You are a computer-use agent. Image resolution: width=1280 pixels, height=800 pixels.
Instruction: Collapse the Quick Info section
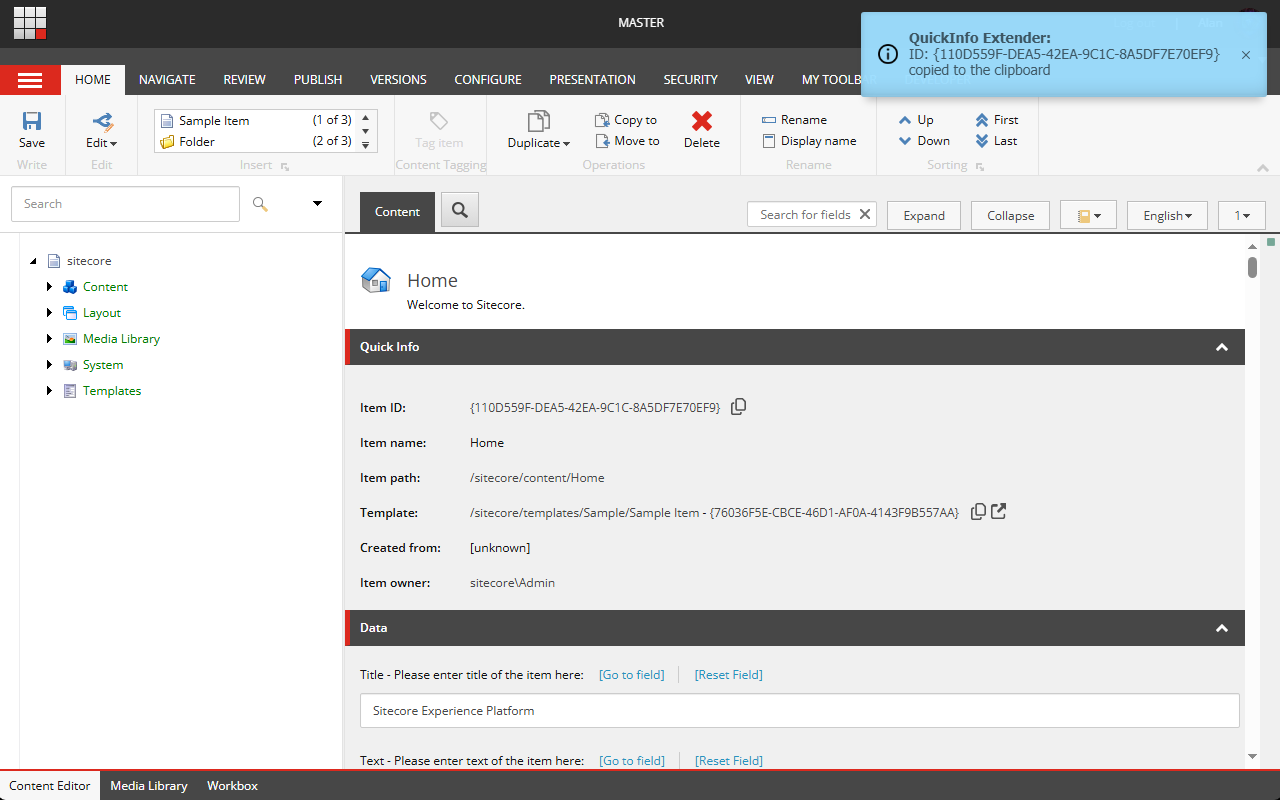pyautogui.click(x=1221, y=347)
